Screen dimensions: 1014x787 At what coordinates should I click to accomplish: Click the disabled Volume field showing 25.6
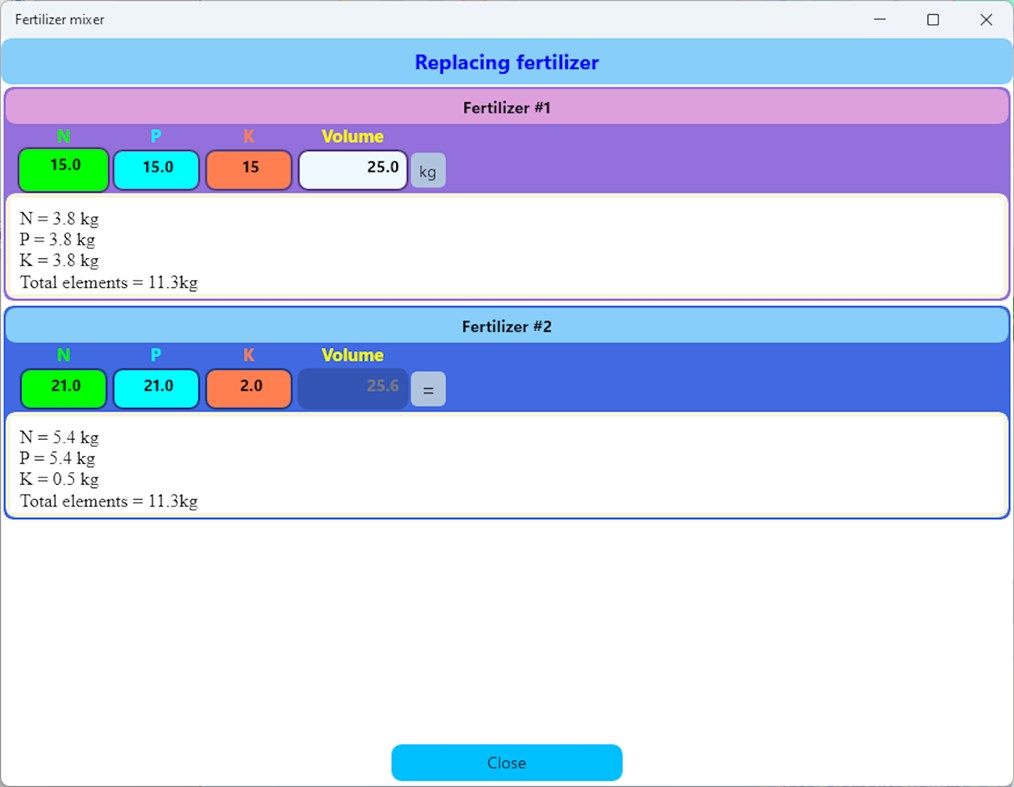coord(352,388)
